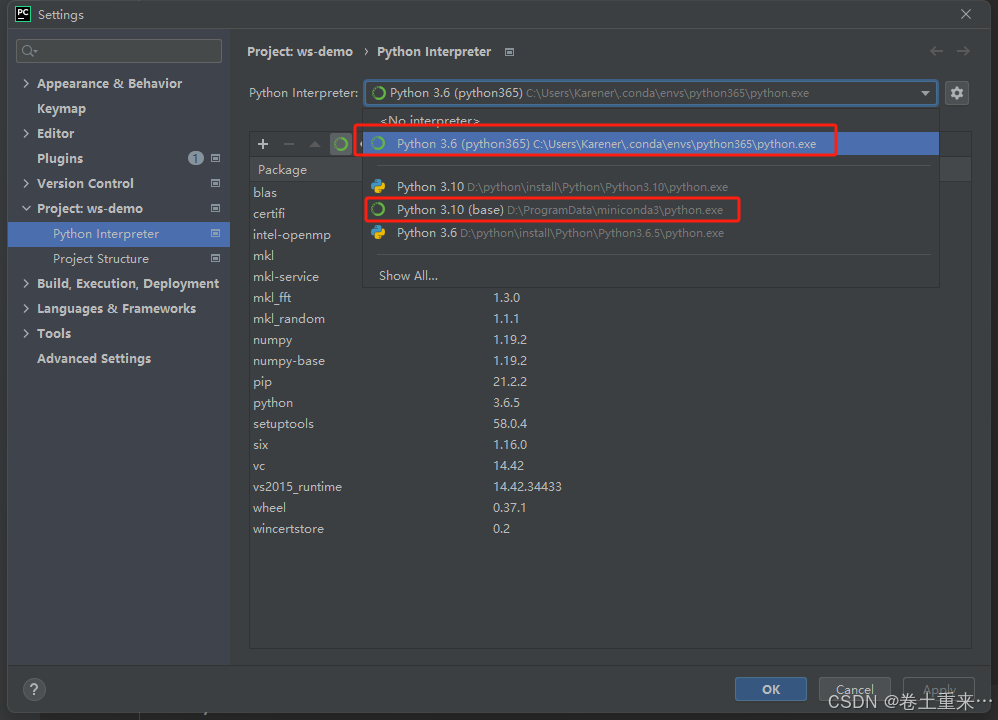Select Python 3.6 (python365) conda interpreter
The width and height of the screenshot is (998, 720).
tap(650, 144)
